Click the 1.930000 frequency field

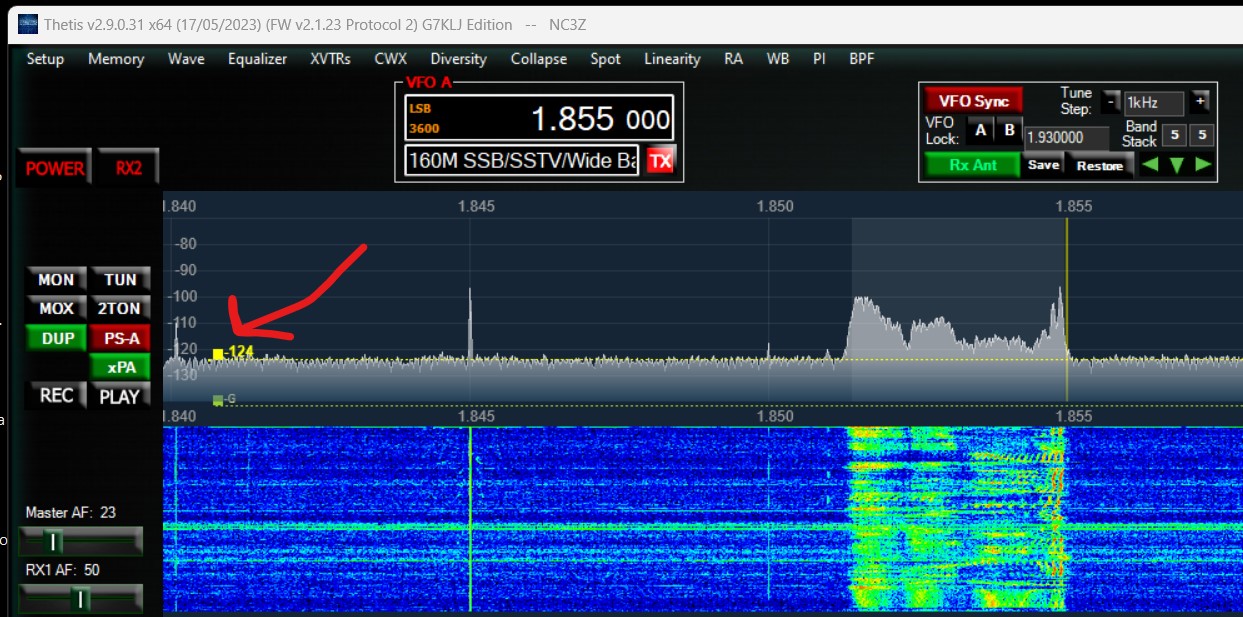pyautogui.click(x=1066, y=138)
